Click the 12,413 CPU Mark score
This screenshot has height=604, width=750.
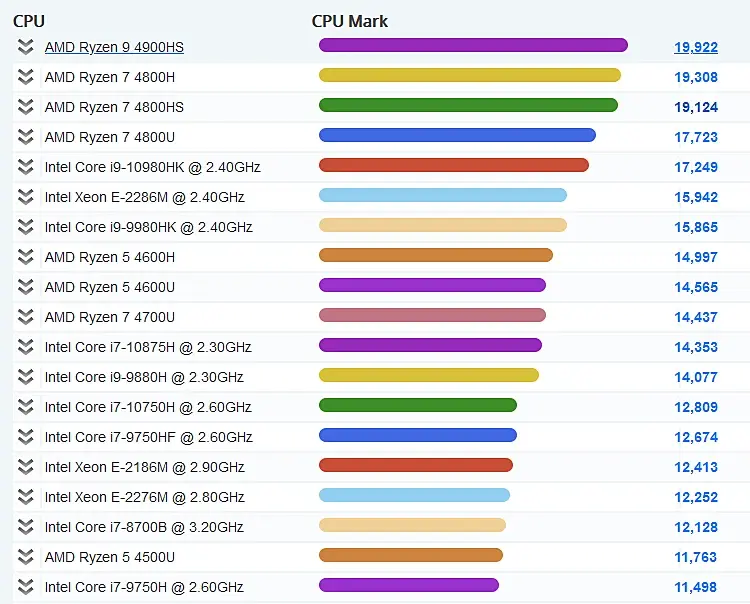(x=696, y=467)
